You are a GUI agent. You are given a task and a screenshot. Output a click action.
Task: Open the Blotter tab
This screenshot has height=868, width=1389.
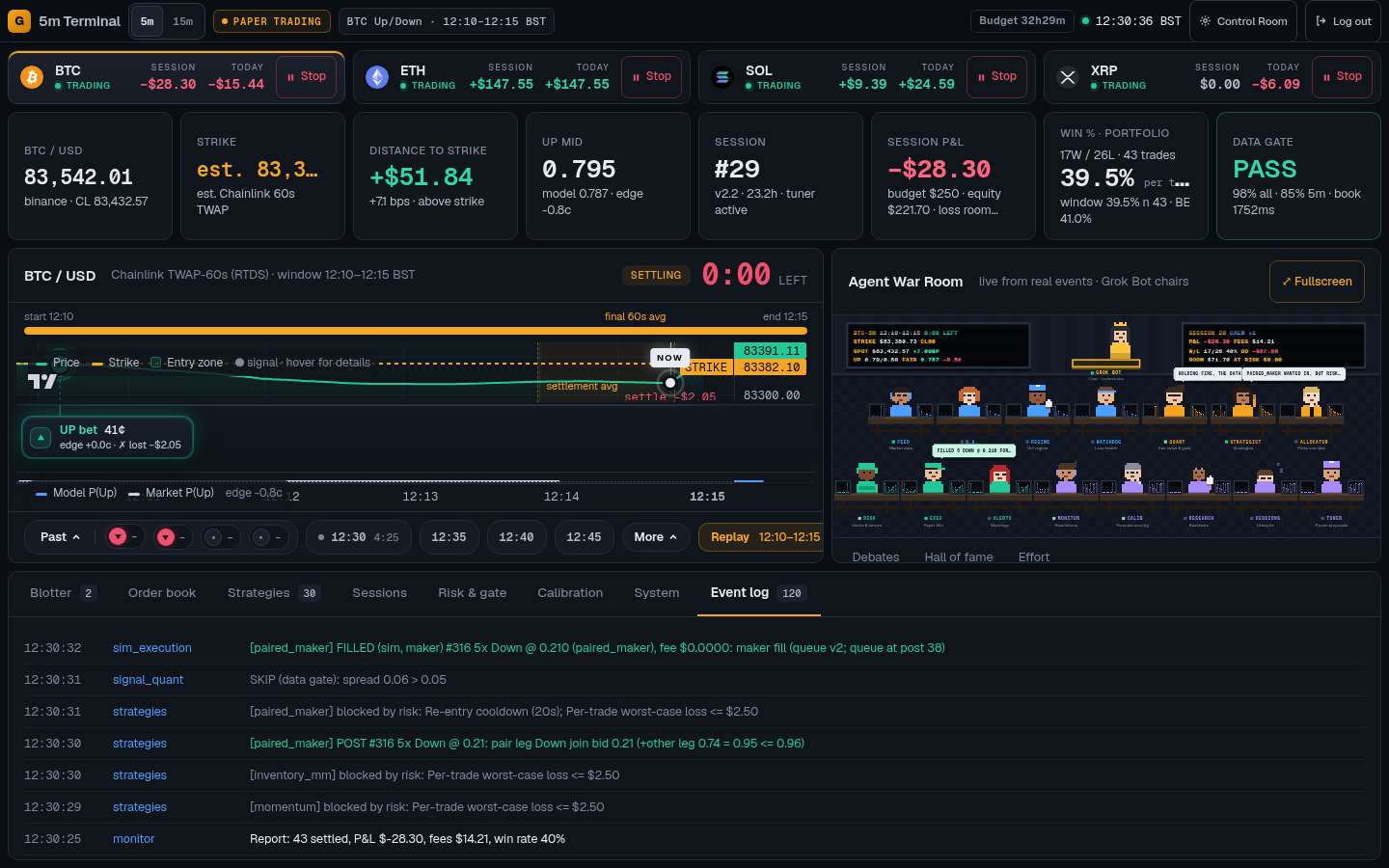63,593
